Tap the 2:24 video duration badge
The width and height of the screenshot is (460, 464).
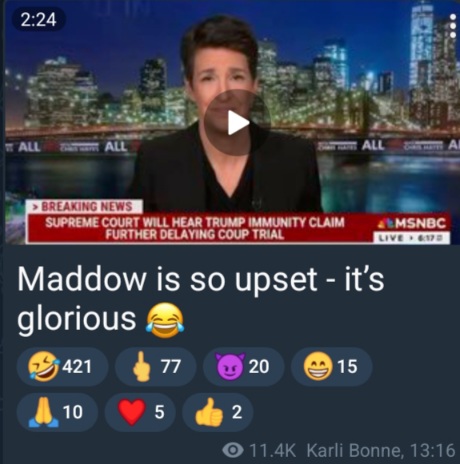[39, 19]
